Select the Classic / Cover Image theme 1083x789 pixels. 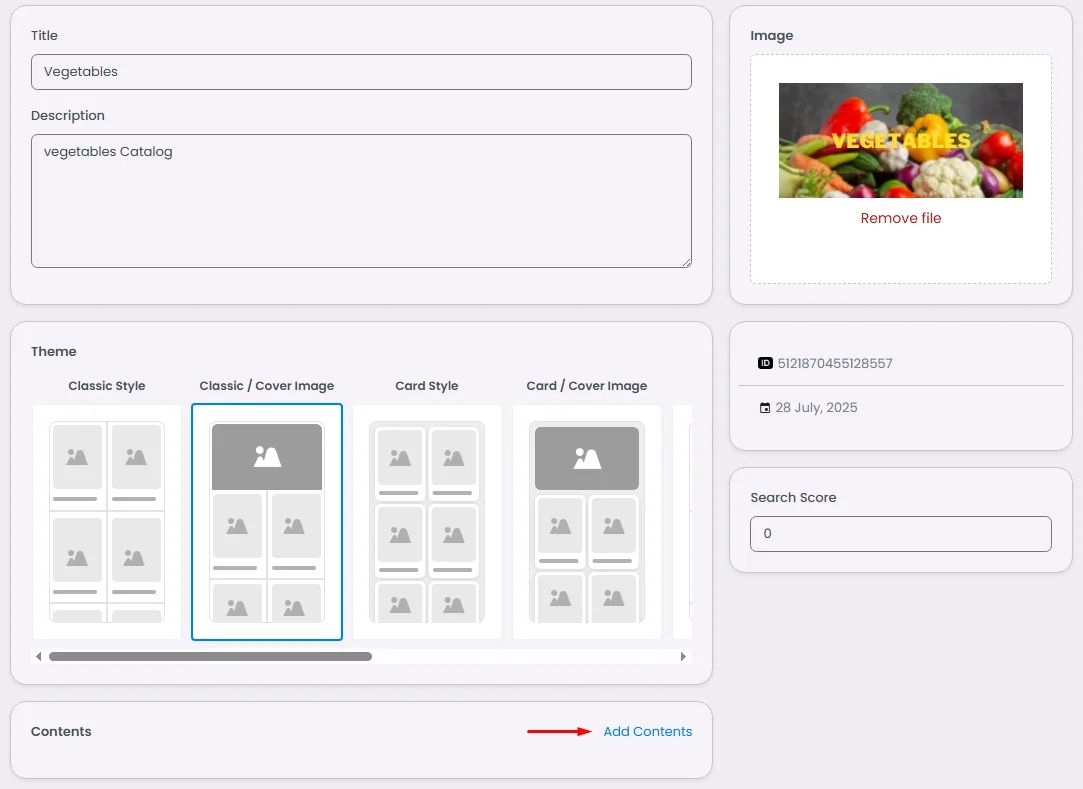(267, 522)
